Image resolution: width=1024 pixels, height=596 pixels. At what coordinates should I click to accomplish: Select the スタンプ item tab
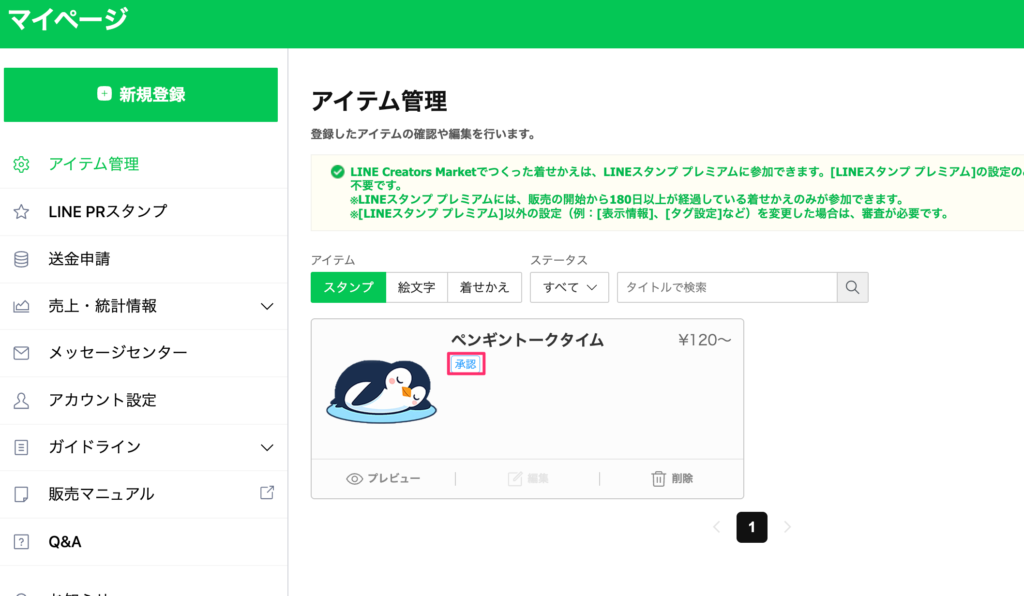(x=348, y=287)
